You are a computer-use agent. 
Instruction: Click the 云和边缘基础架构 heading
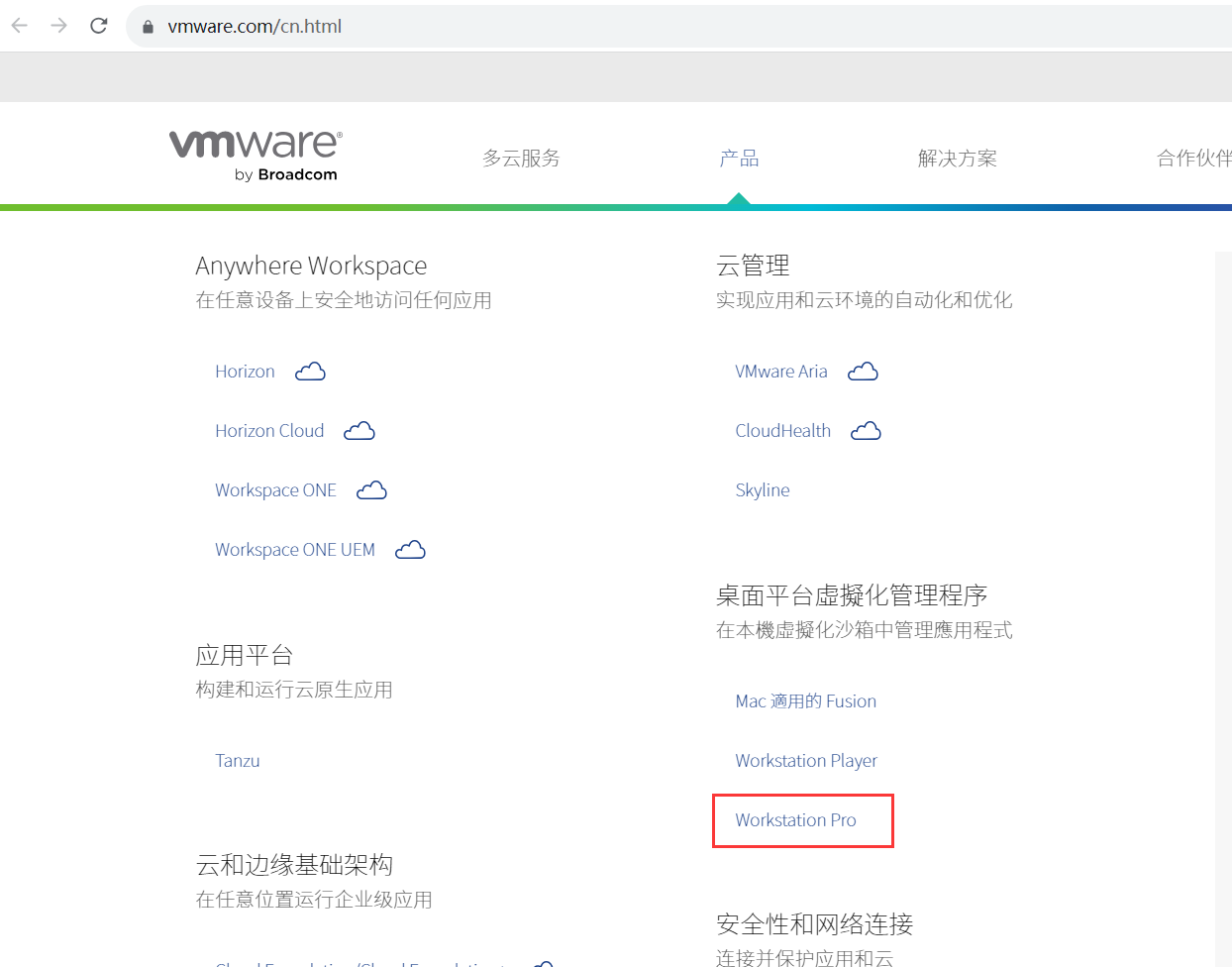[x=294, y=865]
